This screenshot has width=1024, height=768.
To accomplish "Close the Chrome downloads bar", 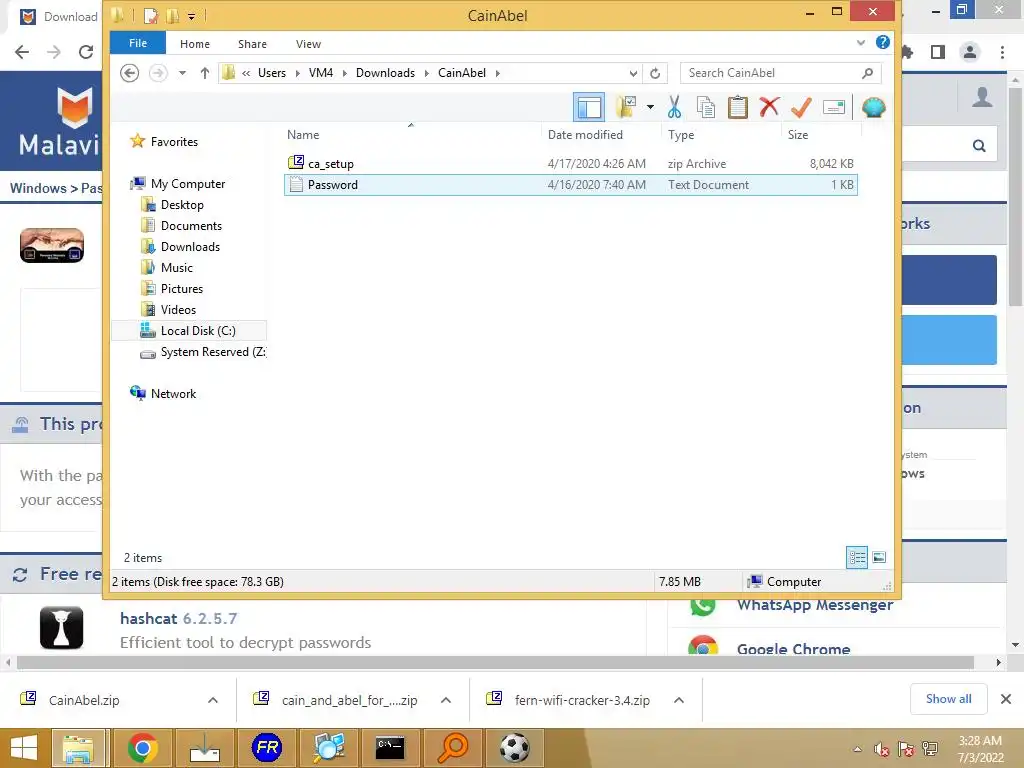I will (1006, 699).
